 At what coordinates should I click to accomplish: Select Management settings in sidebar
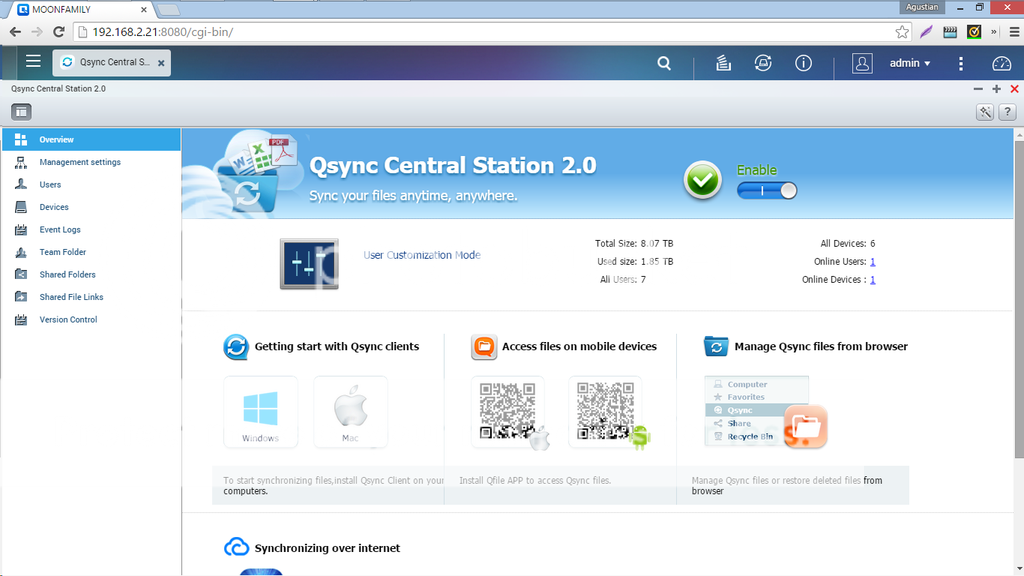click(80, 162)
